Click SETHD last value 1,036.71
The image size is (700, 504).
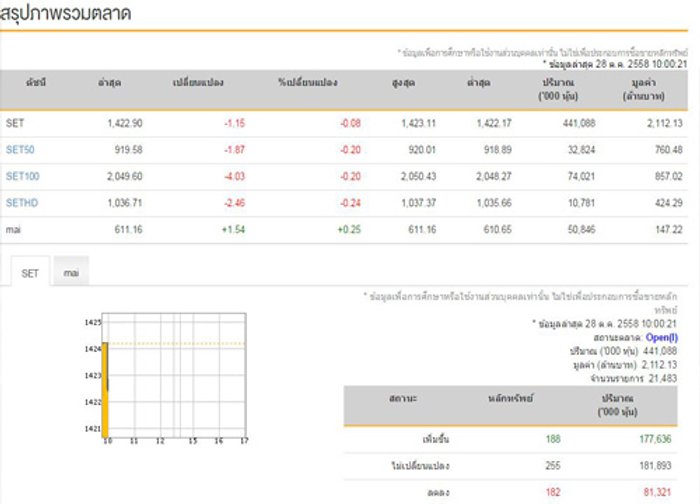tap(125, 203)
